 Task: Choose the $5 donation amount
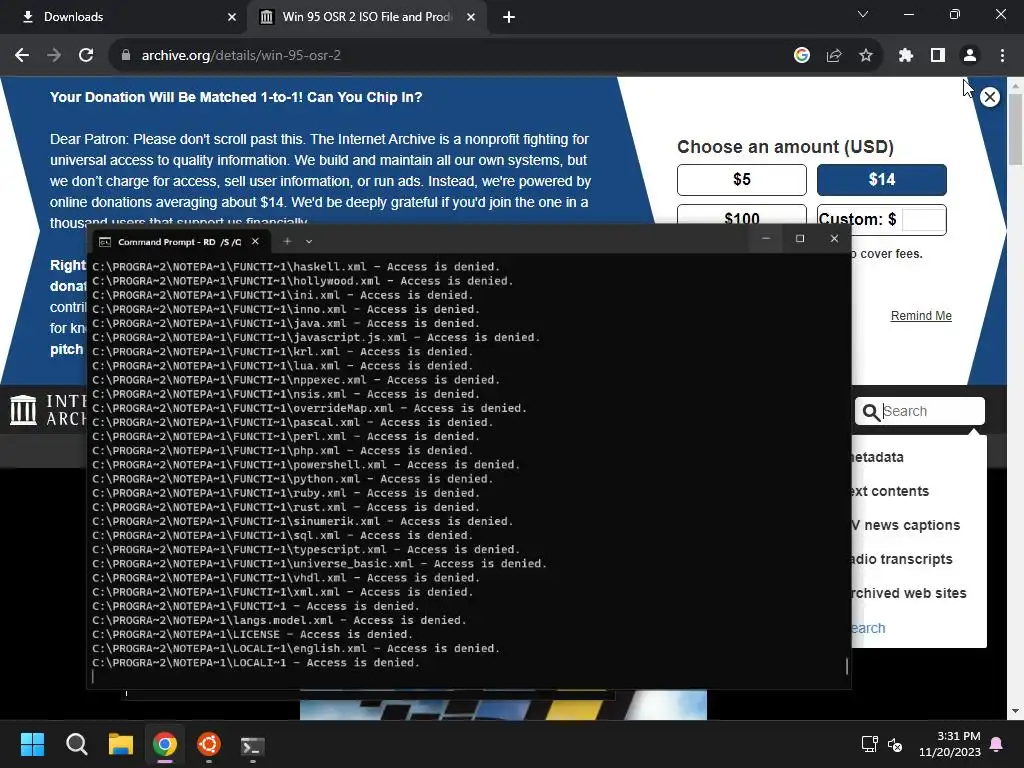[x=742, y=180]
